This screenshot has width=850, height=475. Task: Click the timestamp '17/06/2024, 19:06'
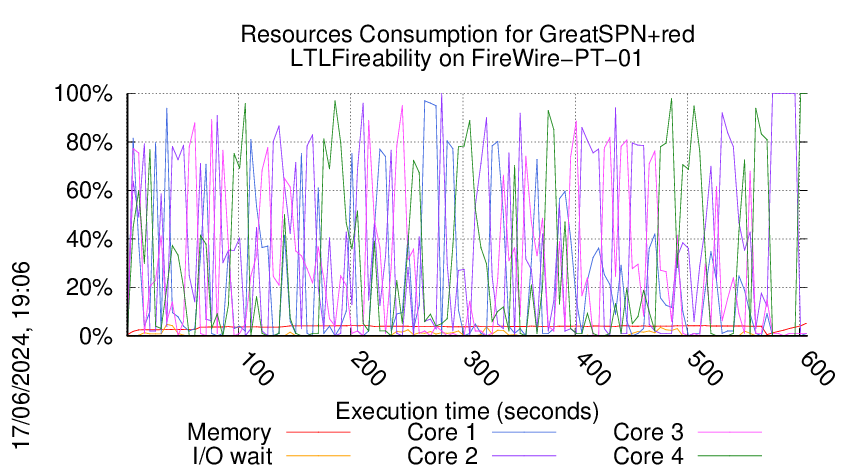(22, 355)
